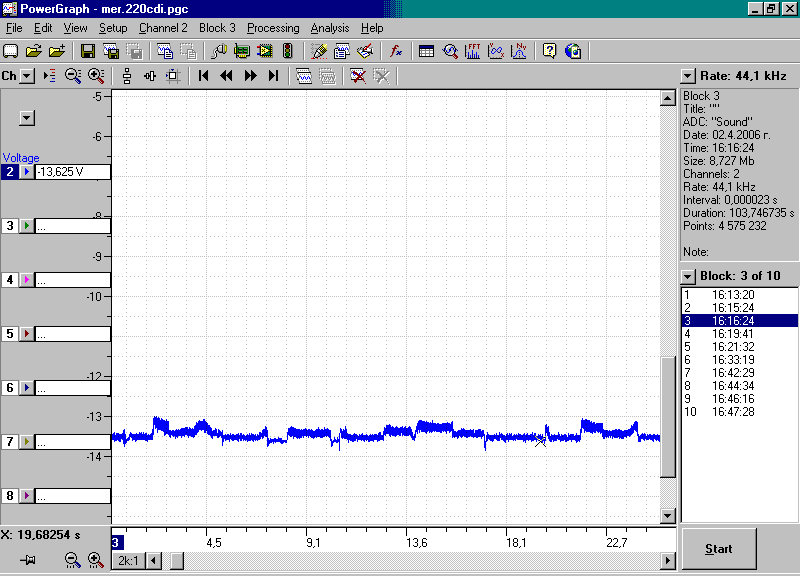Zoom out the time axis at the bottom
This screenshot has height=576, width=800.
72,560
